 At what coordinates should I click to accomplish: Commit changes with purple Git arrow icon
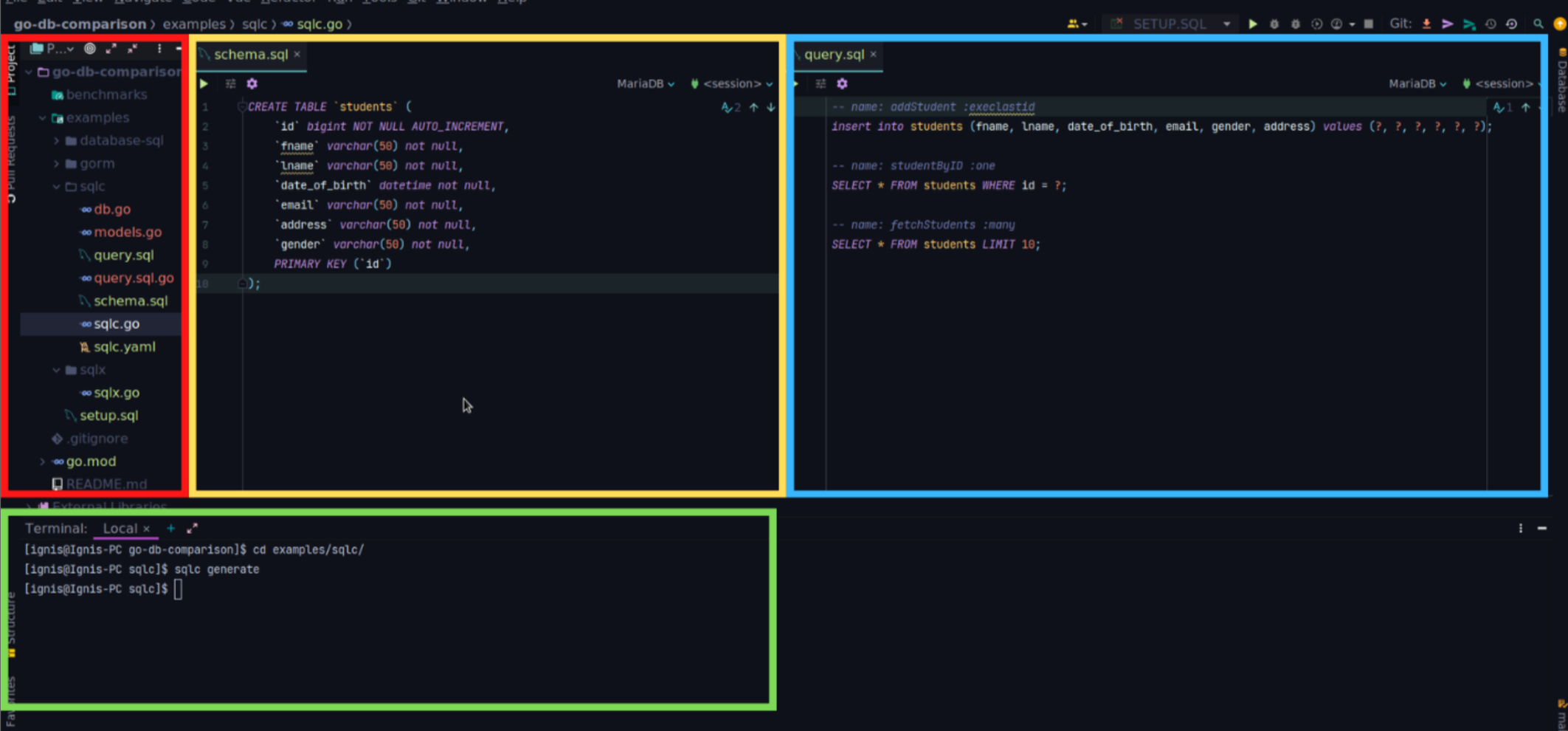click(1448, 24)
